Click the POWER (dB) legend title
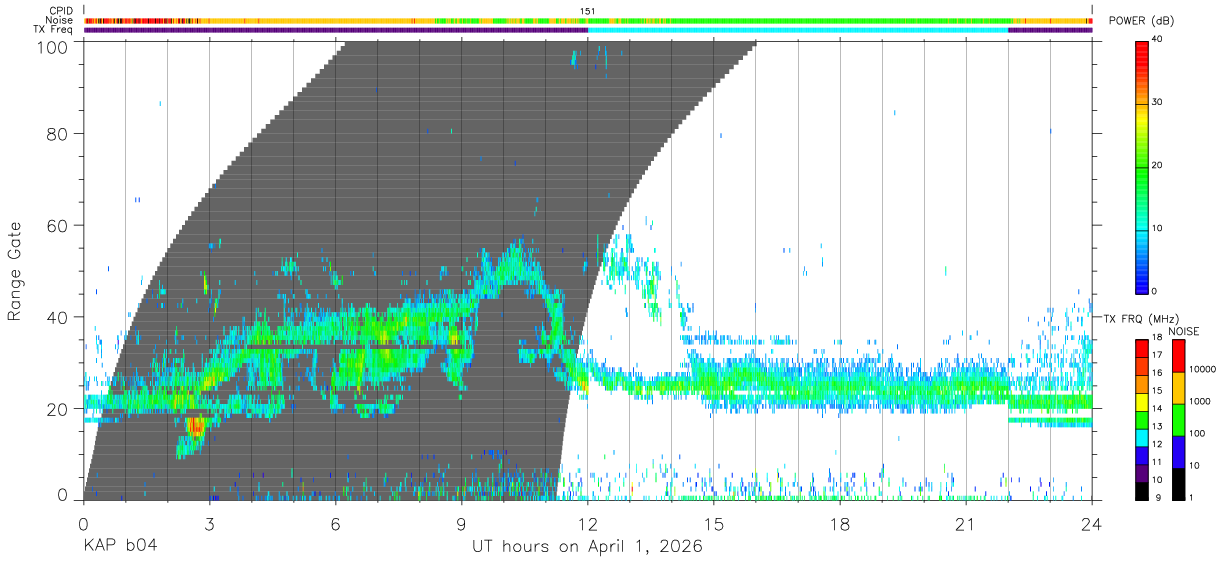 click(x=1142, y=20)
